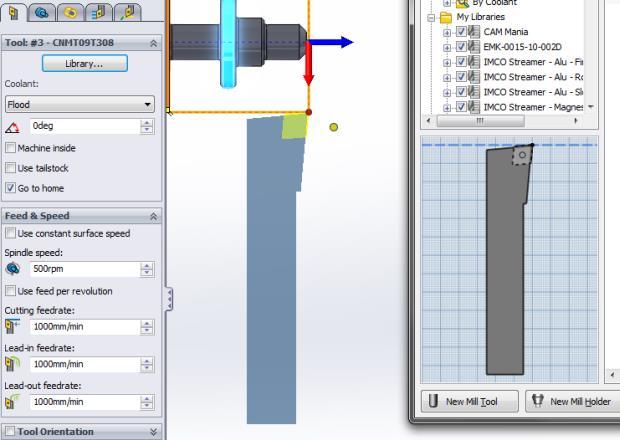Image resolution: width=620 pixels, height=440 pixels.
Task: Select My Libraries in the tree
Action: (480, 17)
